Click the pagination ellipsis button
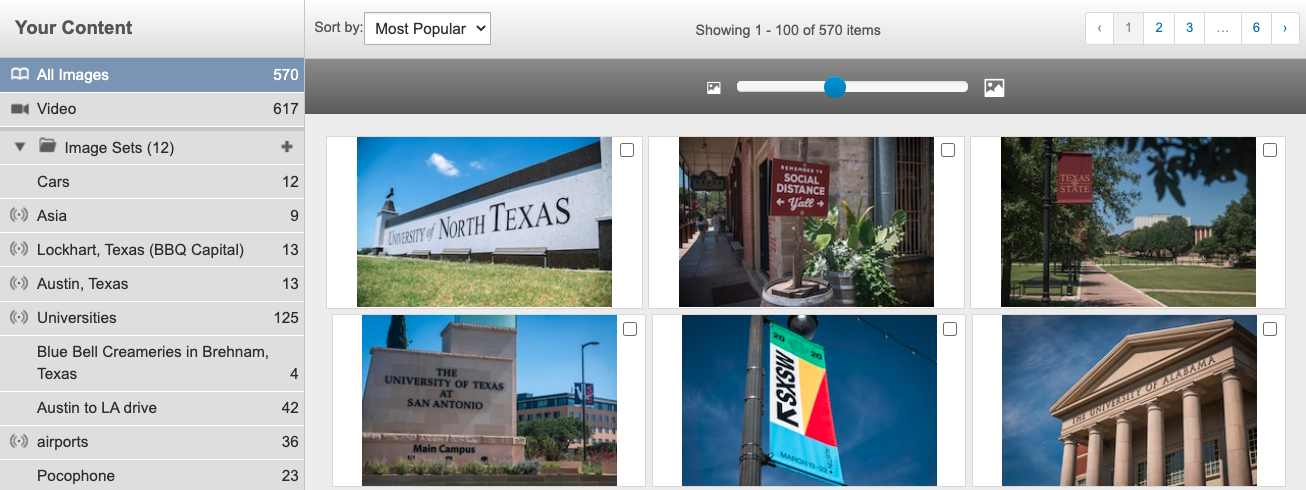Viewport: 1306px width, 490px height. pos(1223,28)
